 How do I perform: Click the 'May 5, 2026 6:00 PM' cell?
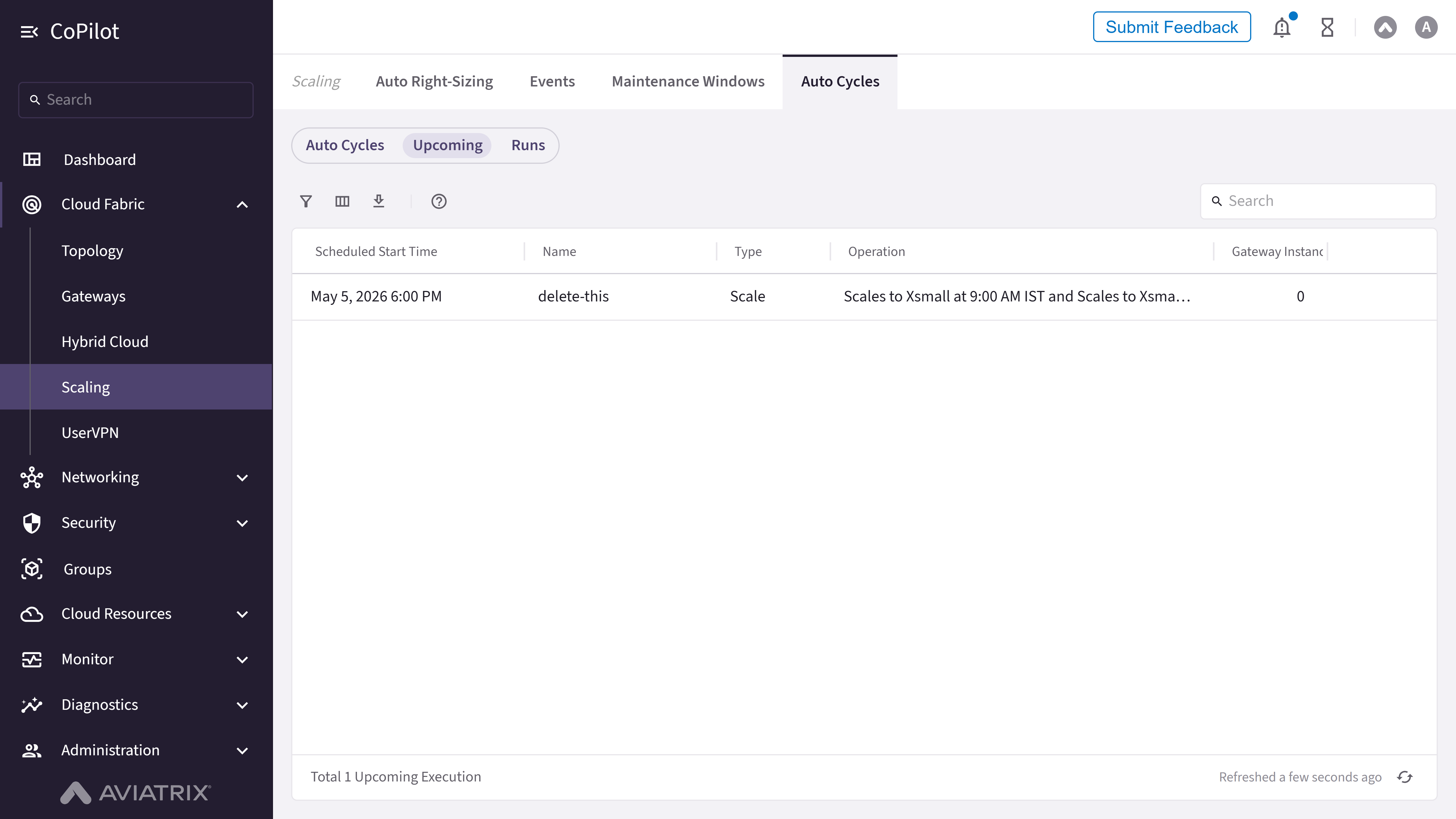point(376,297)
